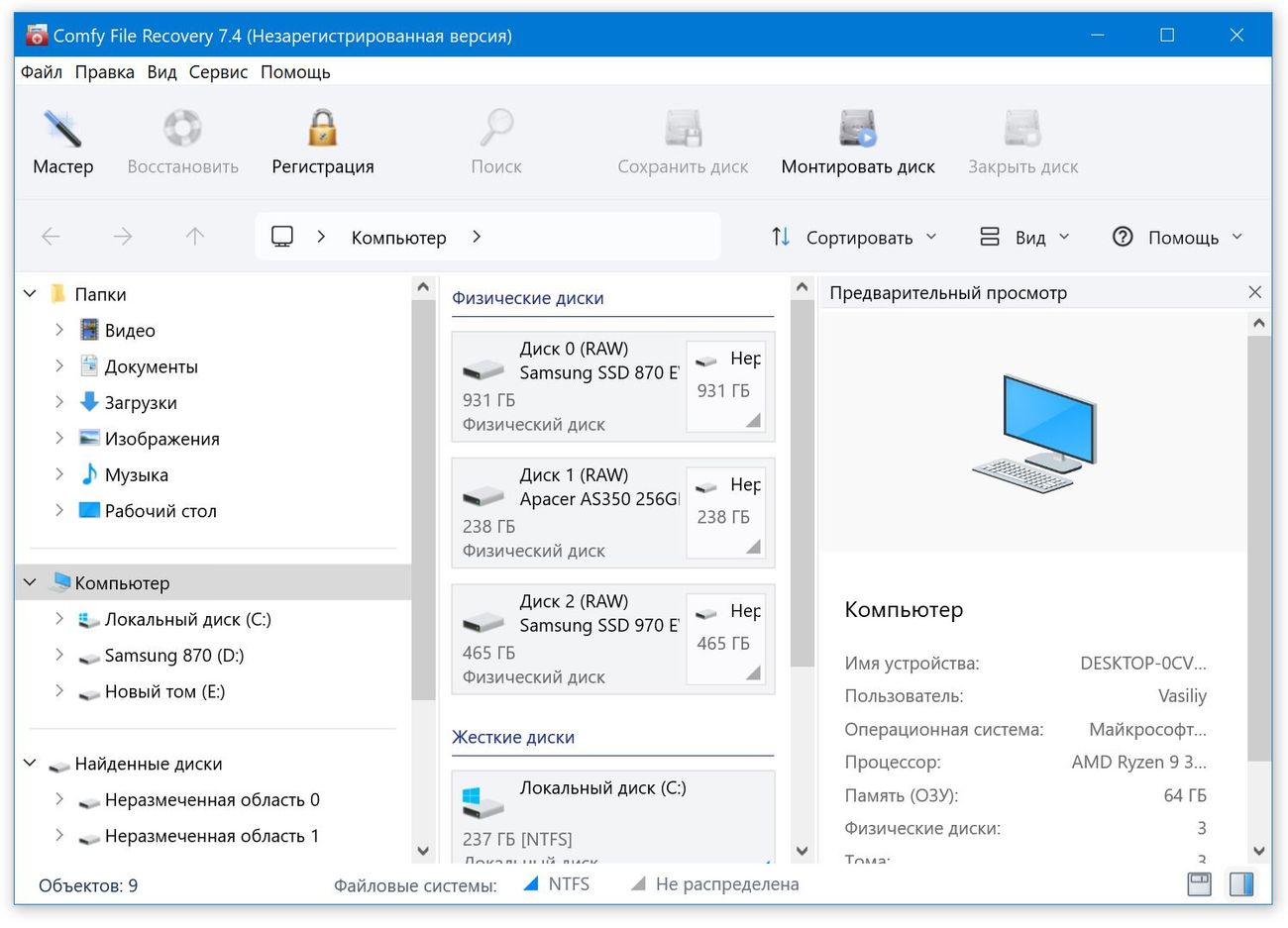Toggle the disk view icon in status bar
This screenshot has width=1288, height=928.
(1199, 883)
